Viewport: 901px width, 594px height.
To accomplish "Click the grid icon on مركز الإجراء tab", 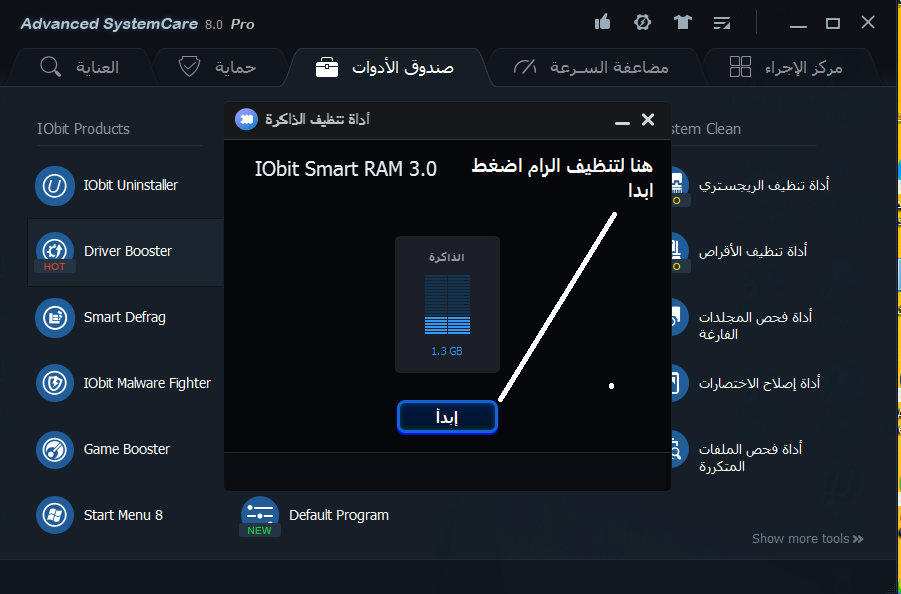I will [740, 67].
